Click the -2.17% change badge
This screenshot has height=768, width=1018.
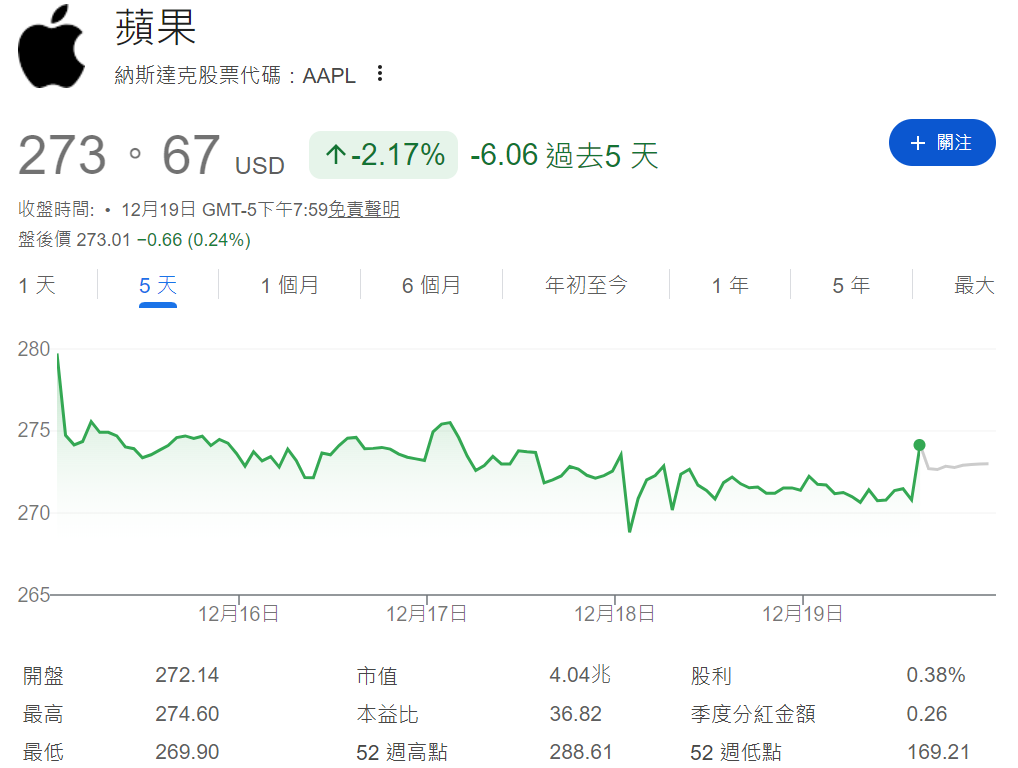383,155
